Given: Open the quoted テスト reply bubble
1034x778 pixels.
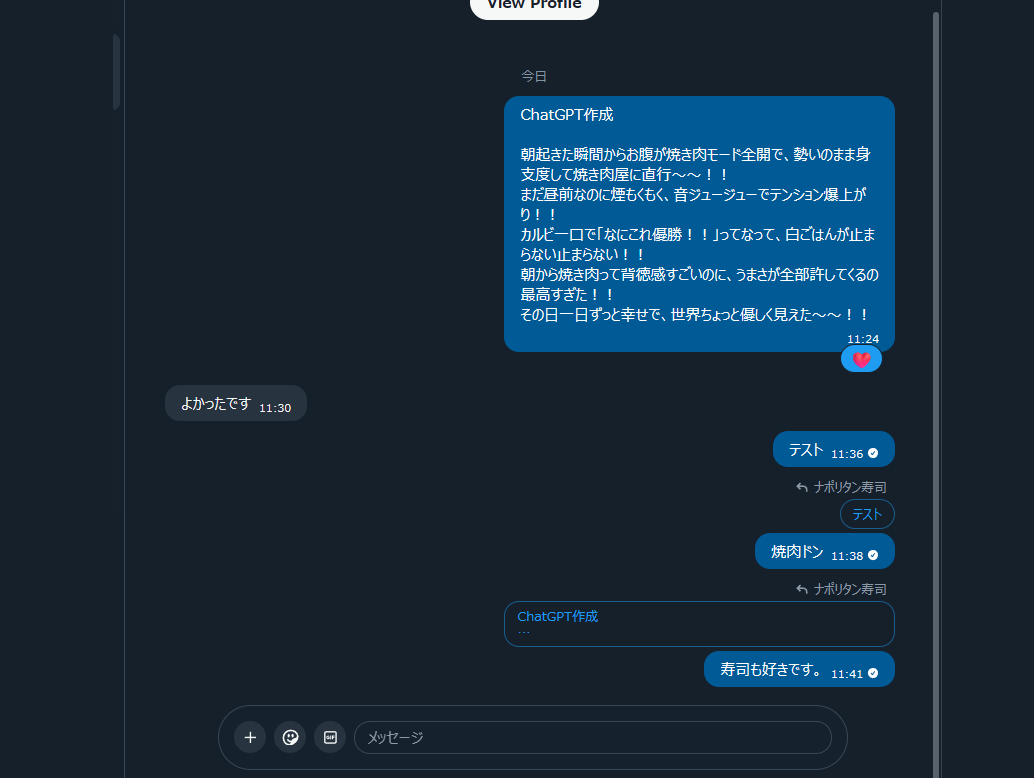Looking at the screenshot, I should tap(867, 514).
